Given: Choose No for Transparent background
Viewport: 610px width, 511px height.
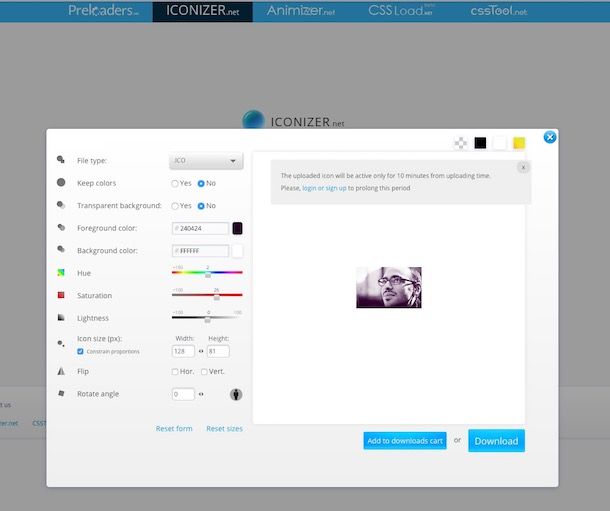Looking at the screenshot, I should click(x=201, y=206).
